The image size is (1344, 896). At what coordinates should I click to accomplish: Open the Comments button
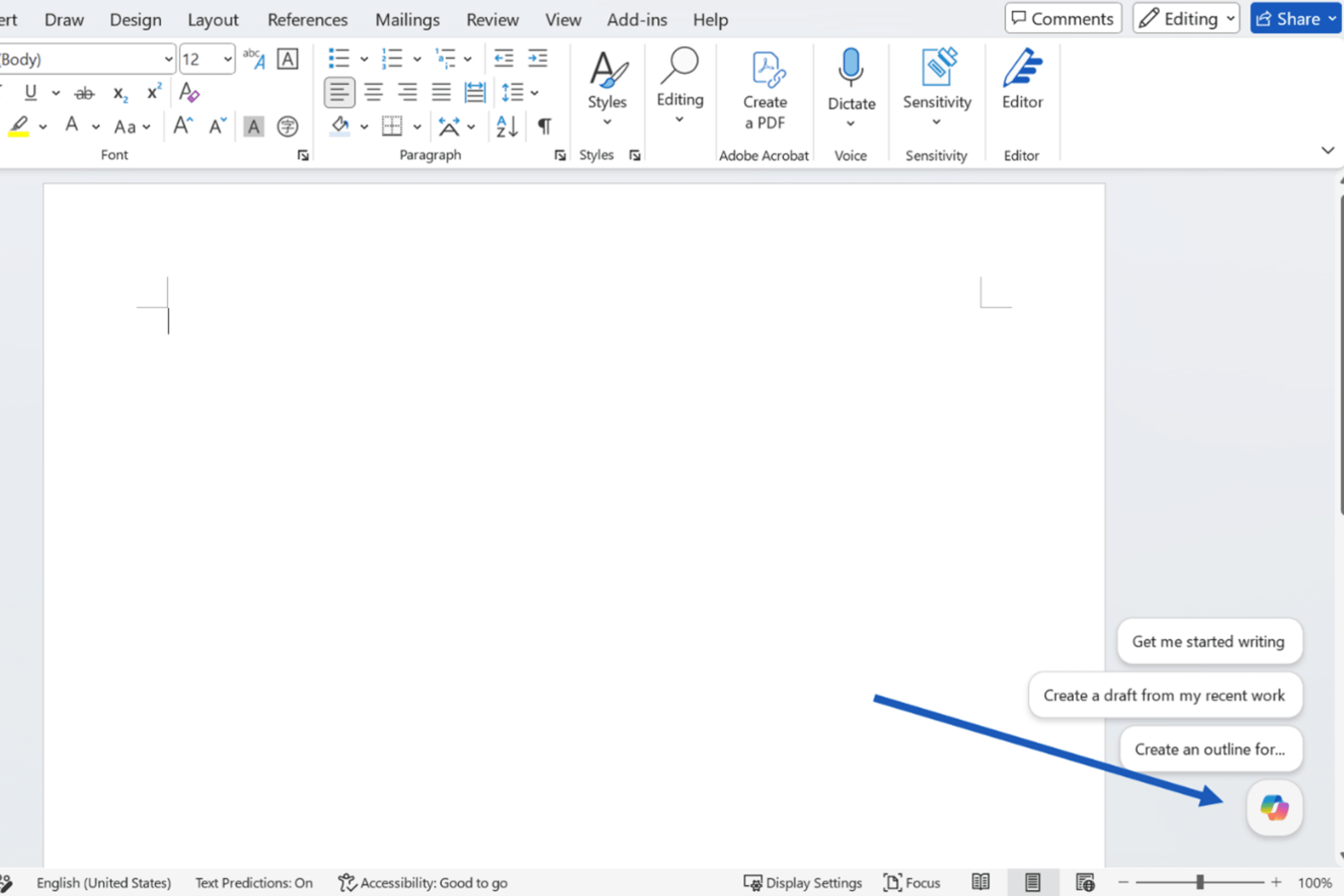click(x=1063, y=18)
